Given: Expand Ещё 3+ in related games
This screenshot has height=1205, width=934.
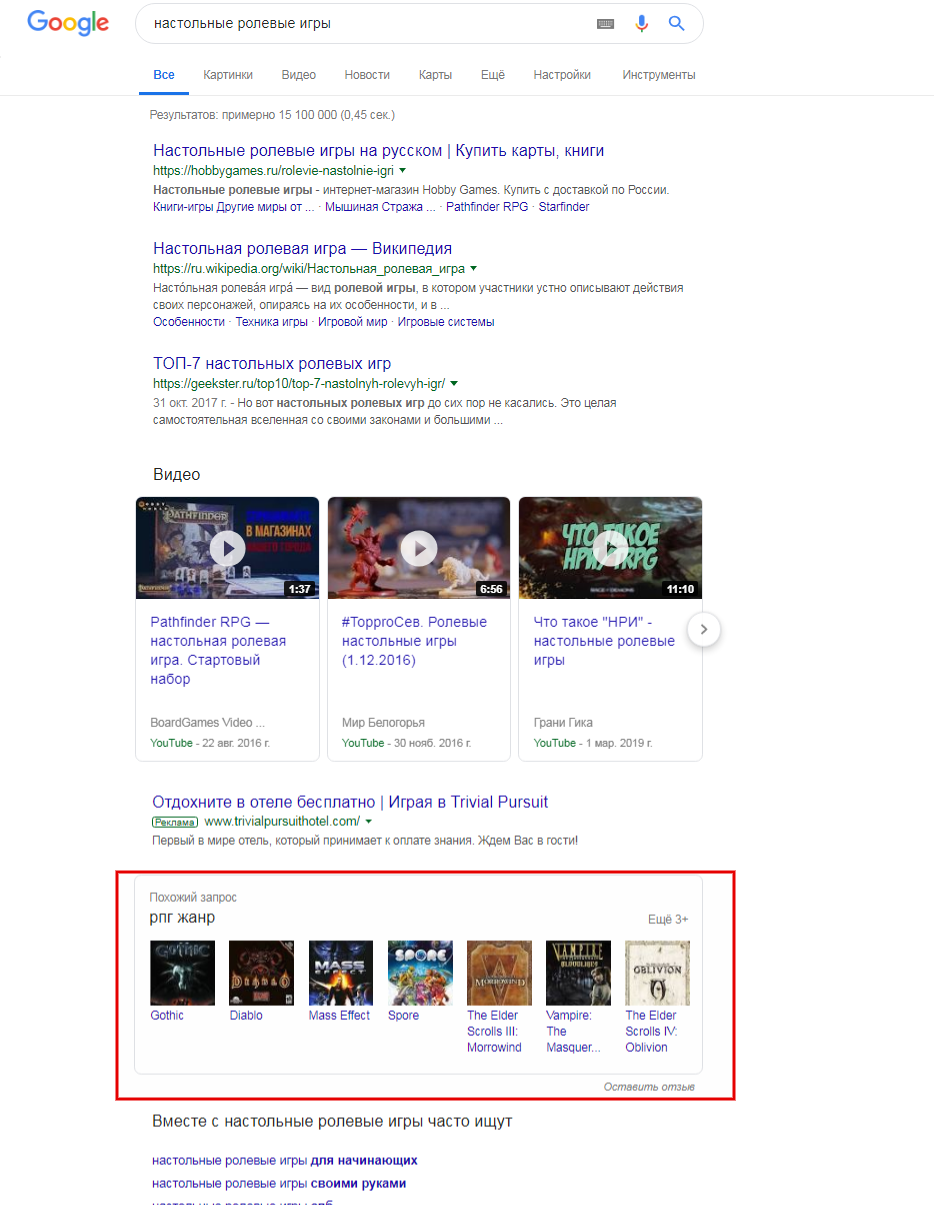Looking at the screenshot, I should 668,920.
